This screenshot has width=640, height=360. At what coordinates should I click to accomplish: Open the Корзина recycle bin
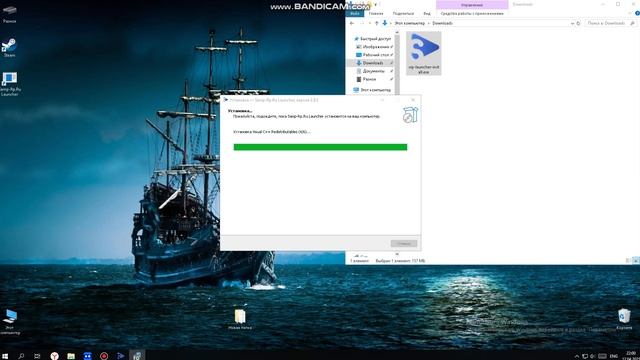point(624,319)
